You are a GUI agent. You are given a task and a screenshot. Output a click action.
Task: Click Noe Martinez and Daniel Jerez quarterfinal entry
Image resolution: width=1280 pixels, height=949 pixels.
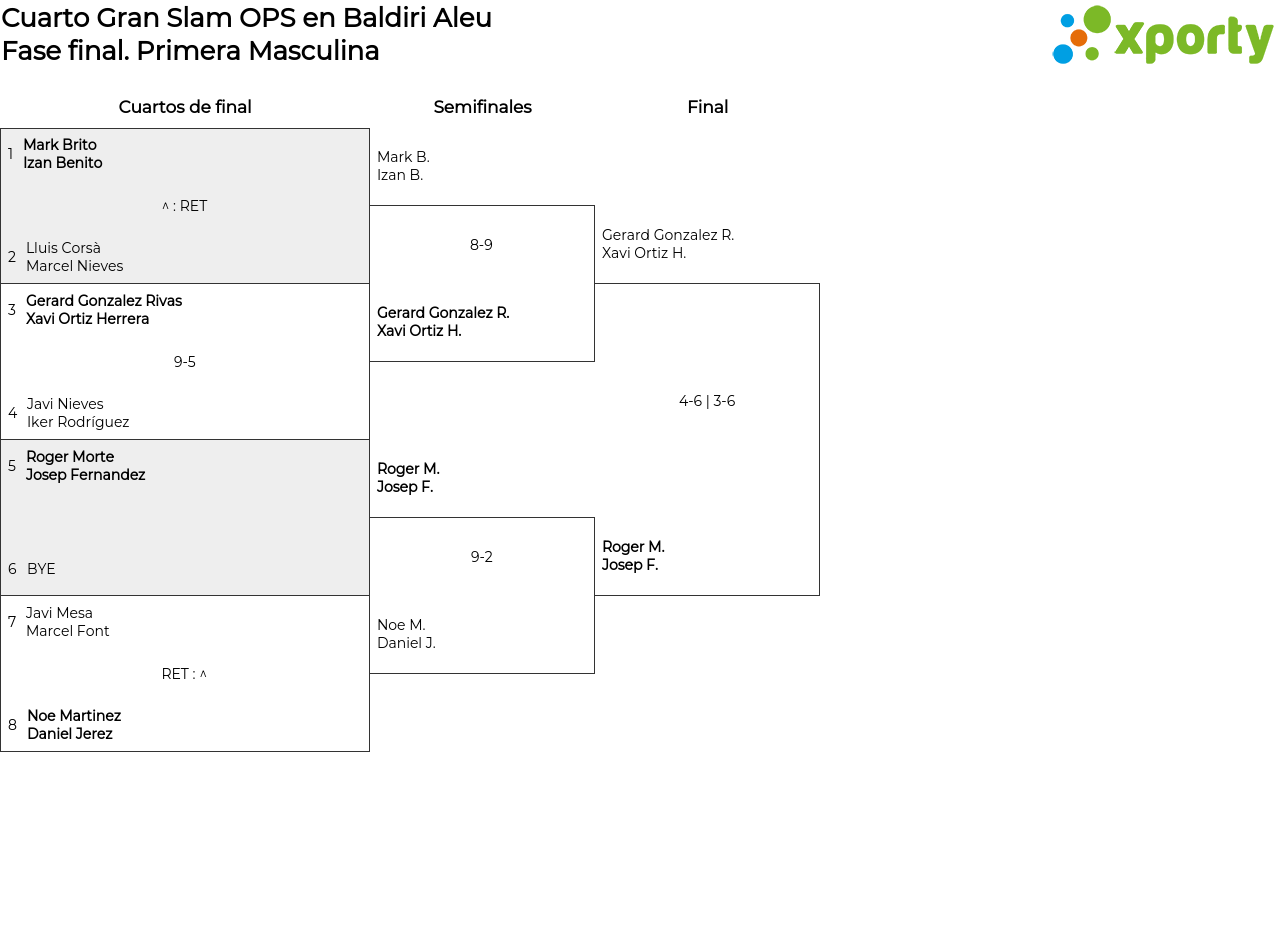tap(73, 725)
